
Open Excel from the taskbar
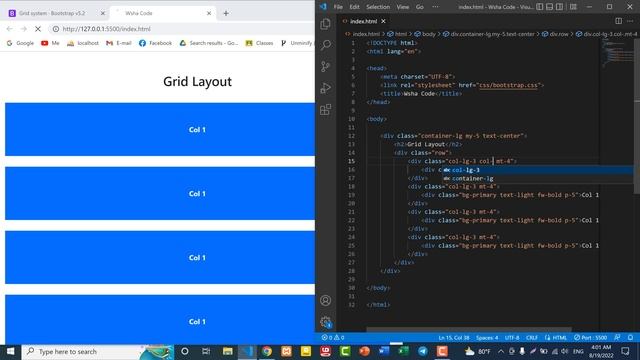coord(403,351)
